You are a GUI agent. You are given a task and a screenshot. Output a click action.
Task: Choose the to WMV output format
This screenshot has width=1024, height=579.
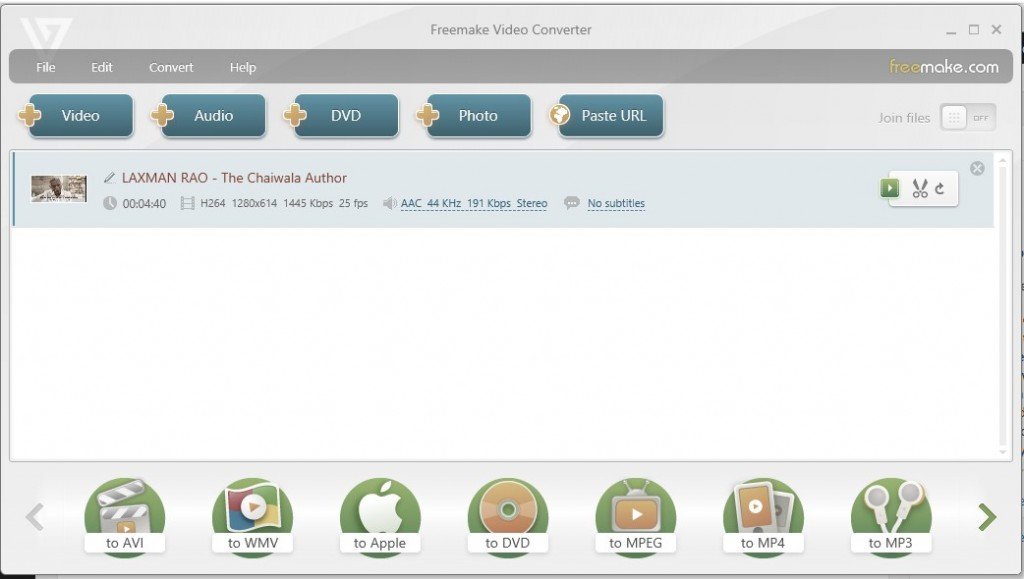point(252,517)
